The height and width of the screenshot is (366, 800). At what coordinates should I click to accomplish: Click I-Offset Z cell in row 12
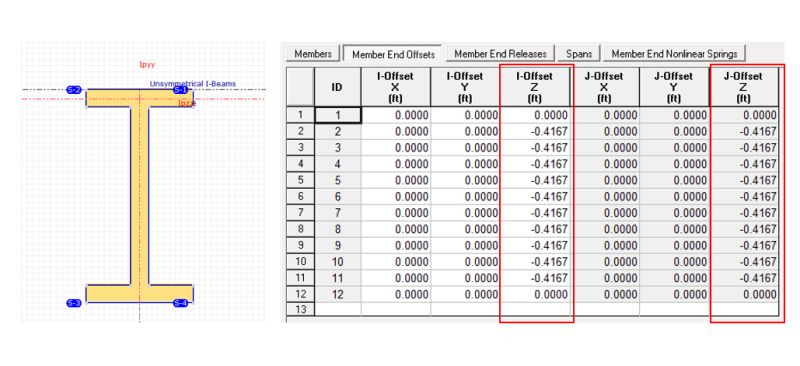[535, 295]
